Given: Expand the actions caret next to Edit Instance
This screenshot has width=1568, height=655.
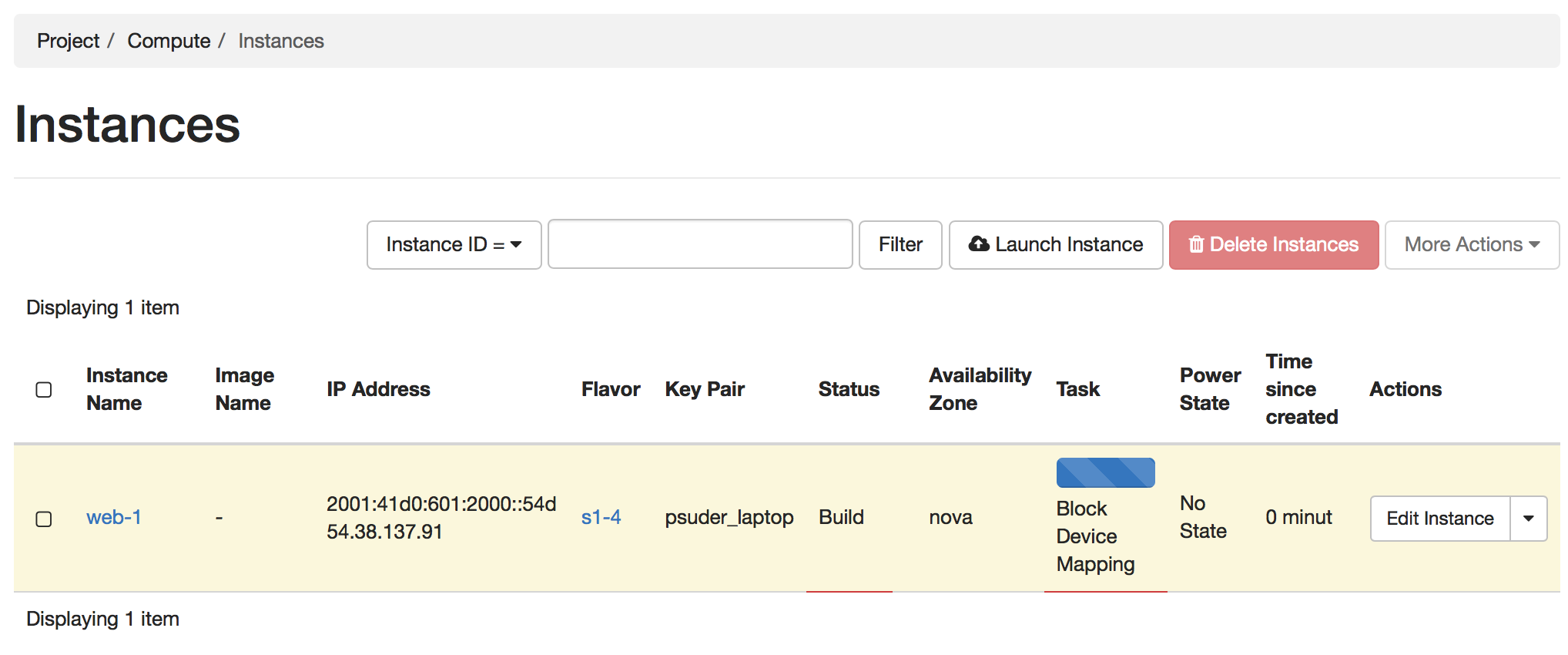Looking at the screenshot, I should coord(1529,519).
